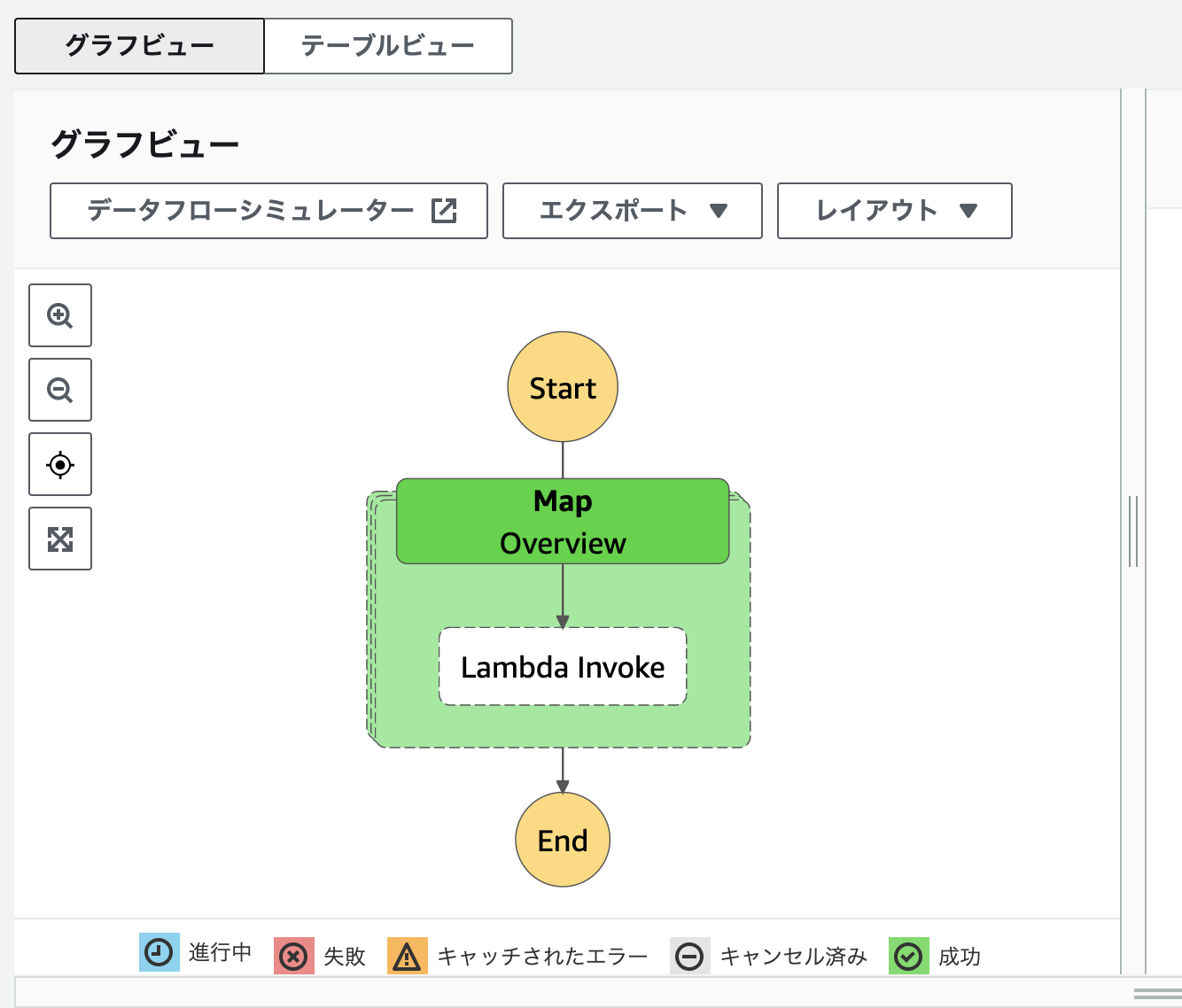The width and height of the screenshot is (1182, 1008).
Task: Click the zoom out magnifier icon
Action: click(59, 389)
